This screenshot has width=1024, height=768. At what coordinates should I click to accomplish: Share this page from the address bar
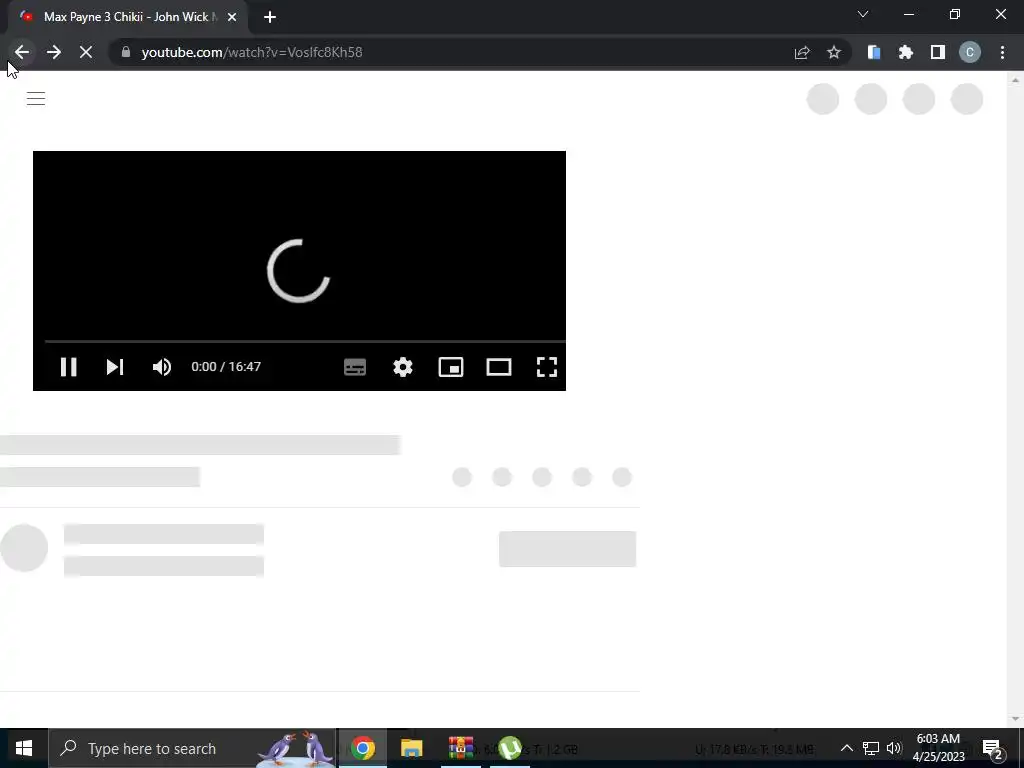802,52
